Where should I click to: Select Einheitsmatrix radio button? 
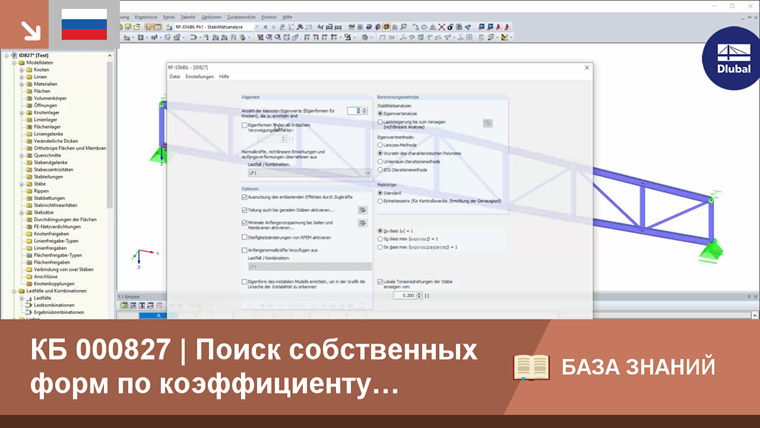[x=380, y=201]
